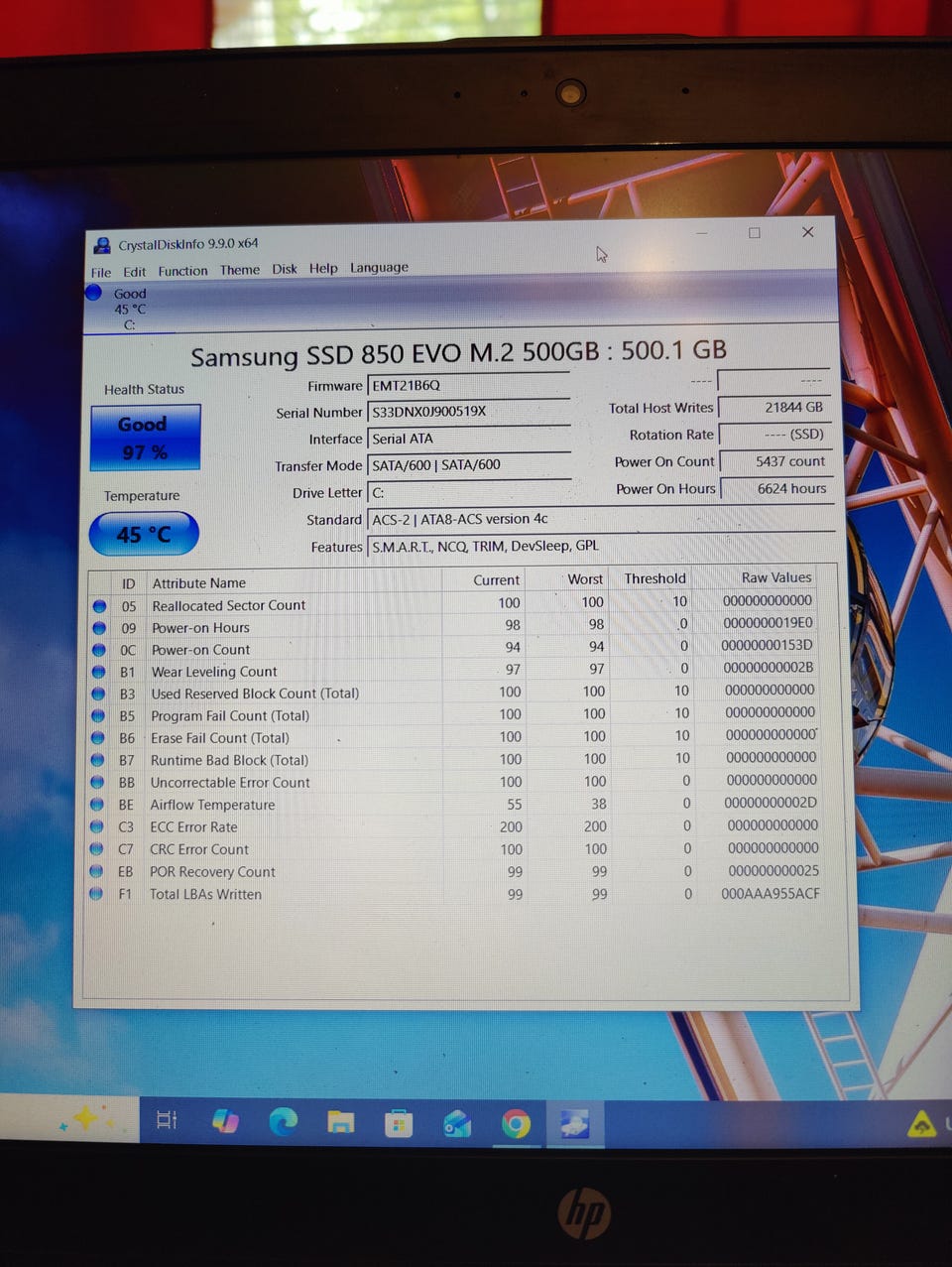Select the Wear Leveling Count attribute name
The width and height of the screenshot is (952, 1267).
(213, 672)
